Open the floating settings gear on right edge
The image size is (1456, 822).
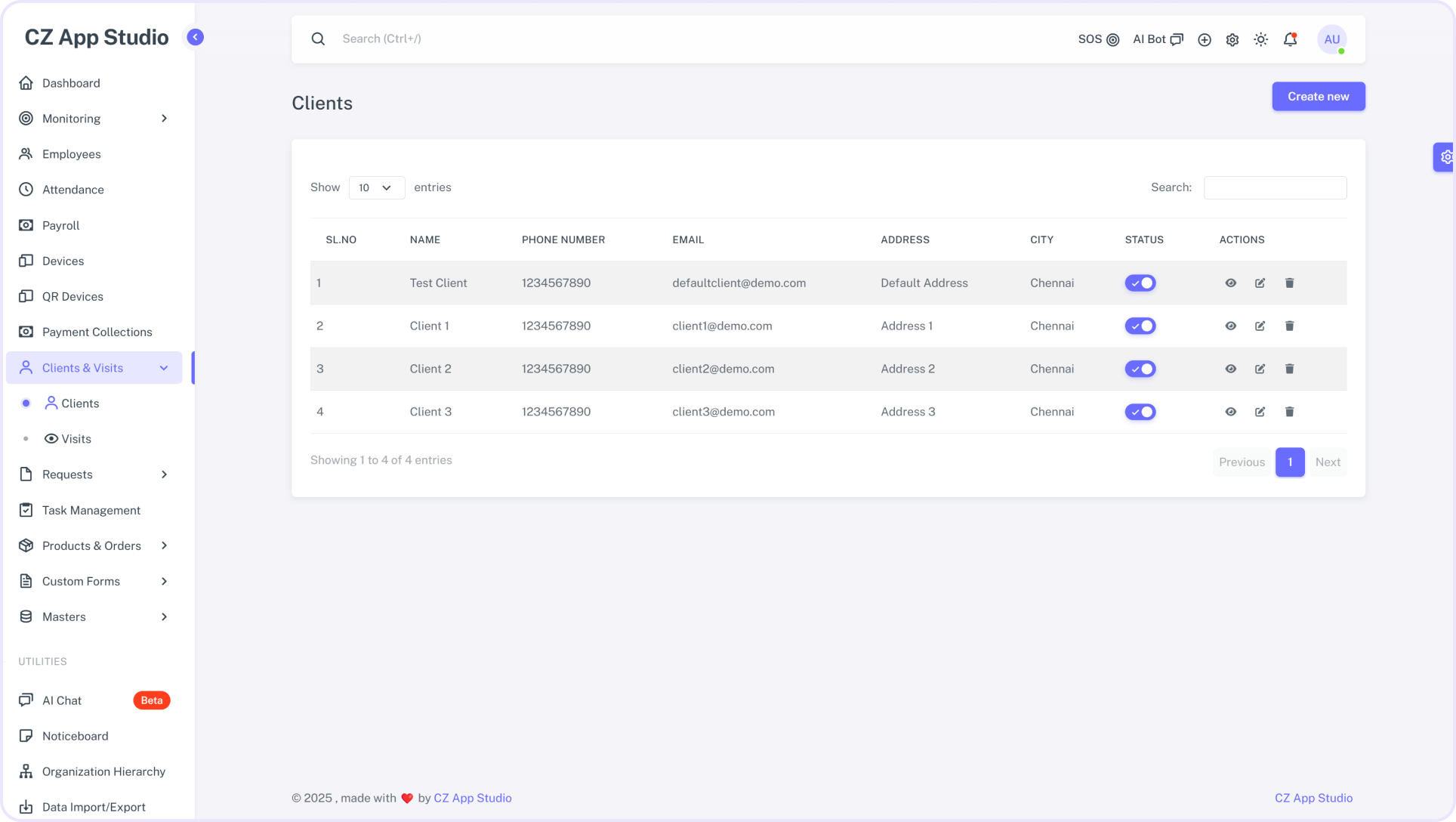coord(1445,156)
